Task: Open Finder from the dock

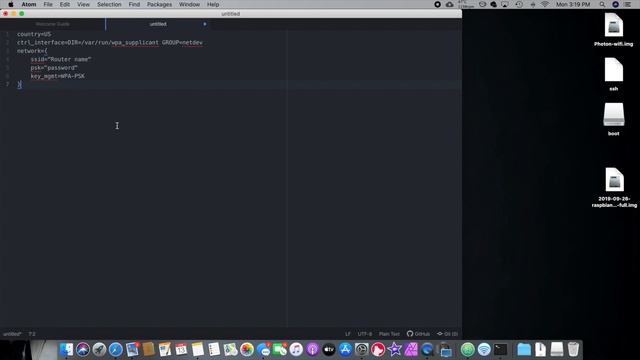Action: coord(66,350)
